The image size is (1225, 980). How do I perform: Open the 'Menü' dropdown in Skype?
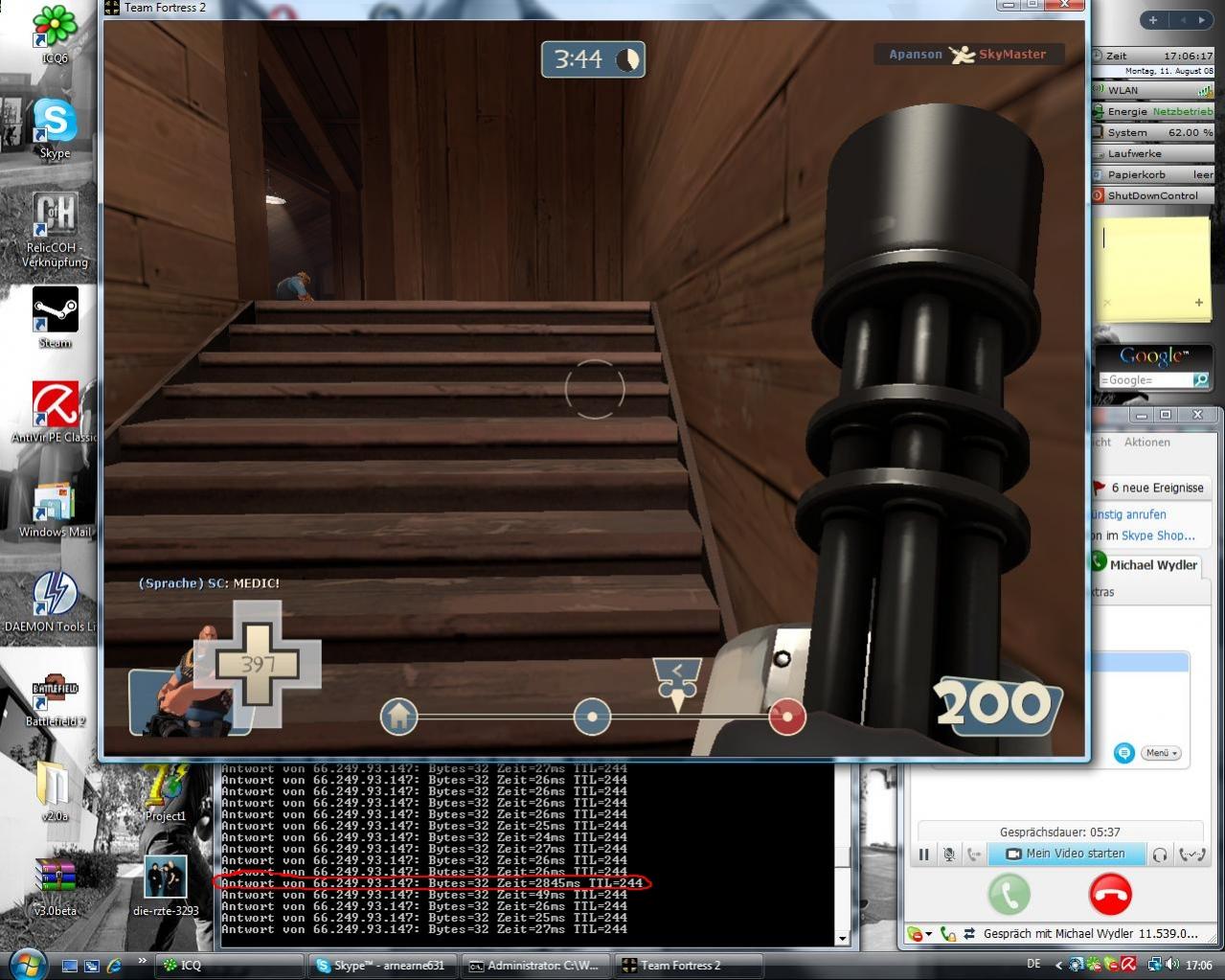point(1161,753)
